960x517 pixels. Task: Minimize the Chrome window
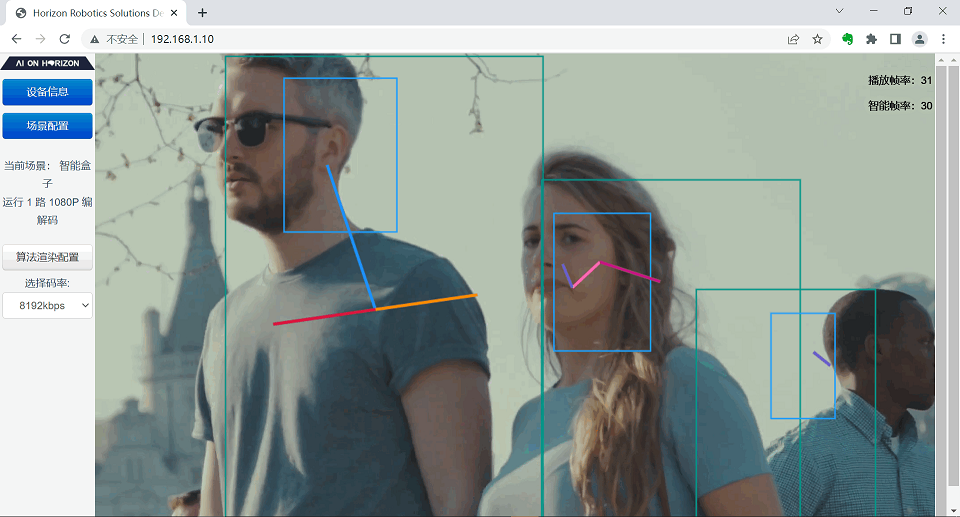(x=874, y=11)
